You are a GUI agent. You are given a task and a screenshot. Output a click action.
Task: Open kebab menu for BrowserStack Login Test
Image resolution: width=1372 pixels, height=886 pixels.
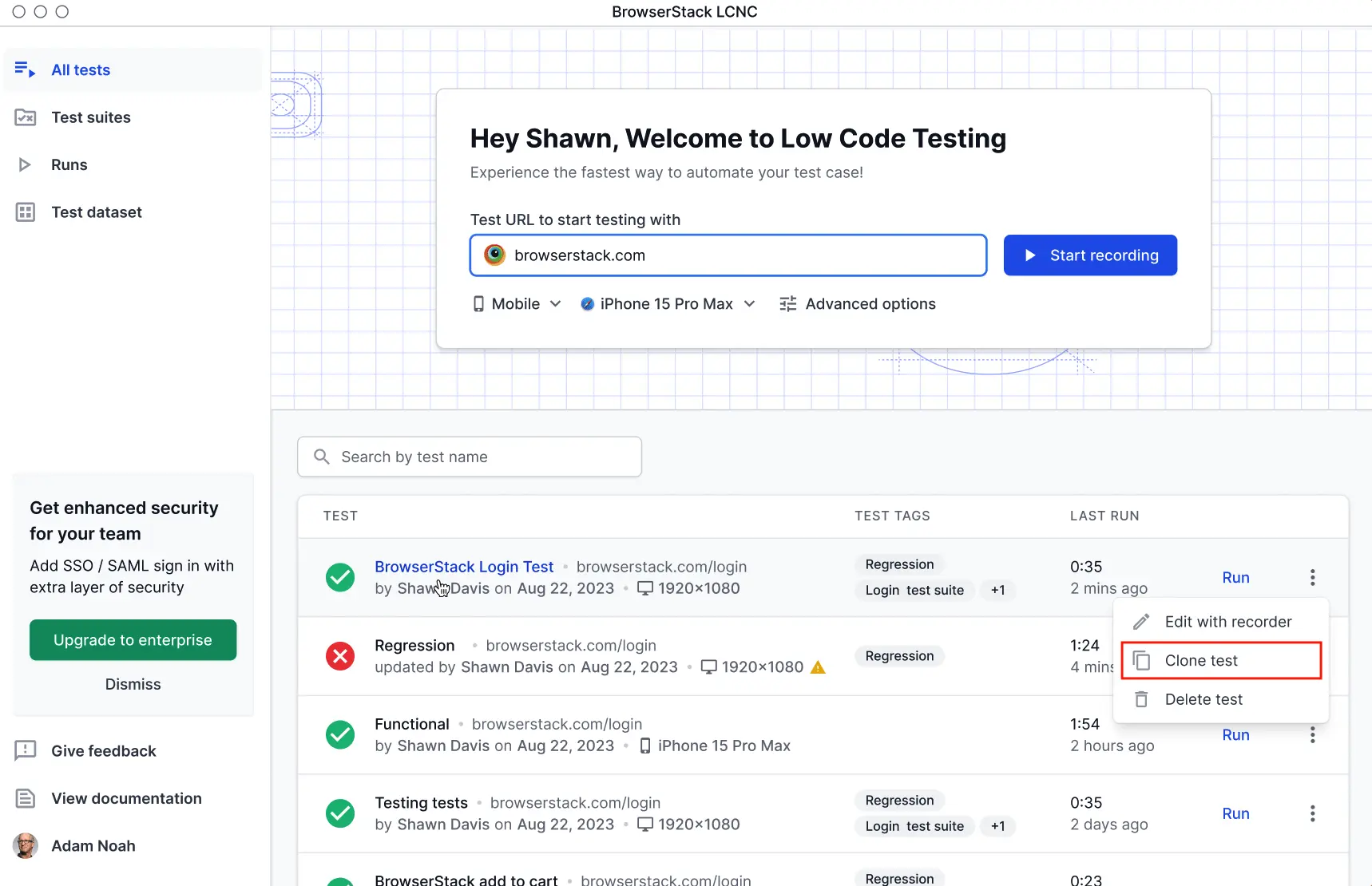[x=1312, y=577]
